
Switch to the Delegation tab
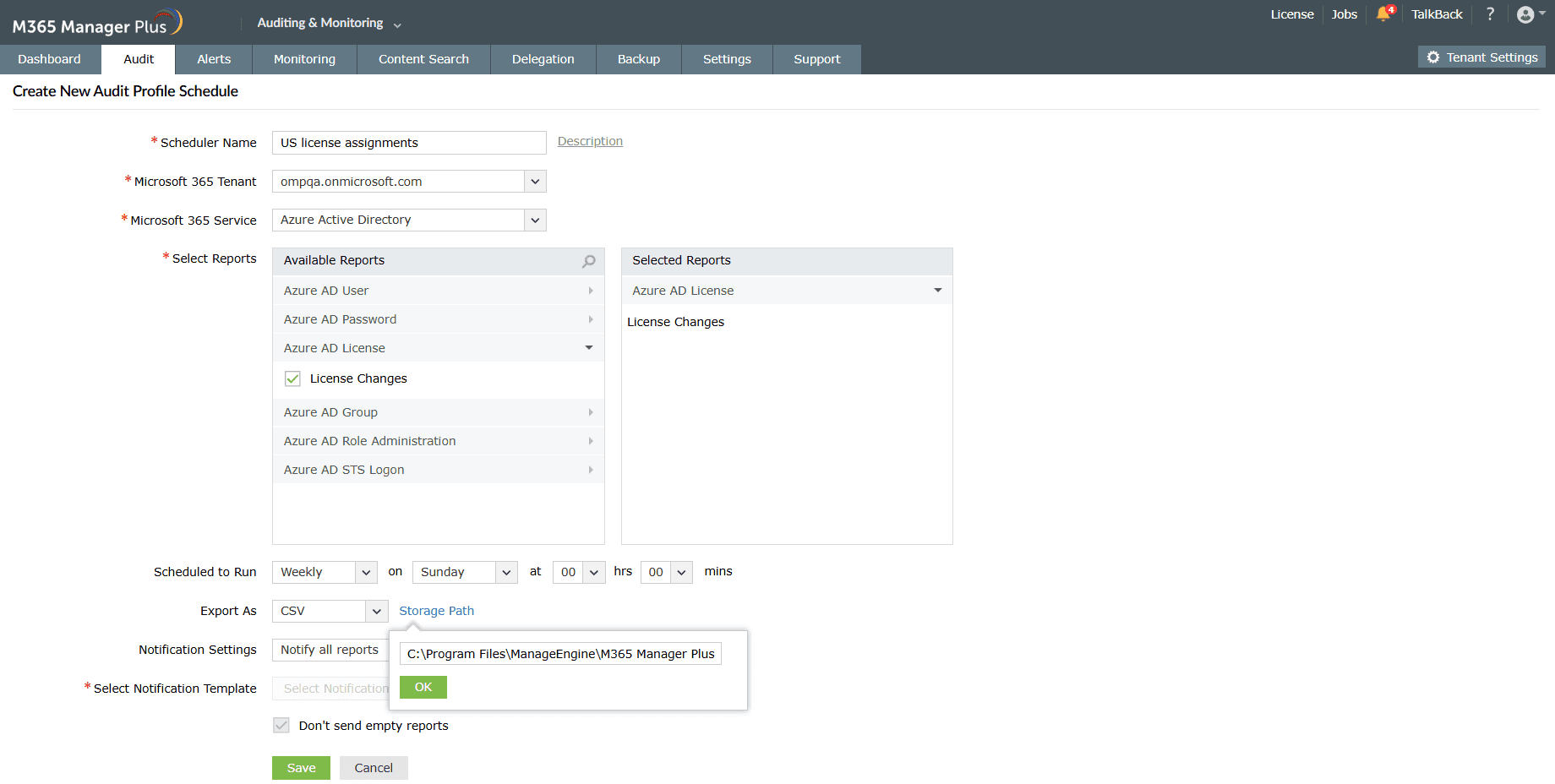tap(543, 59)
